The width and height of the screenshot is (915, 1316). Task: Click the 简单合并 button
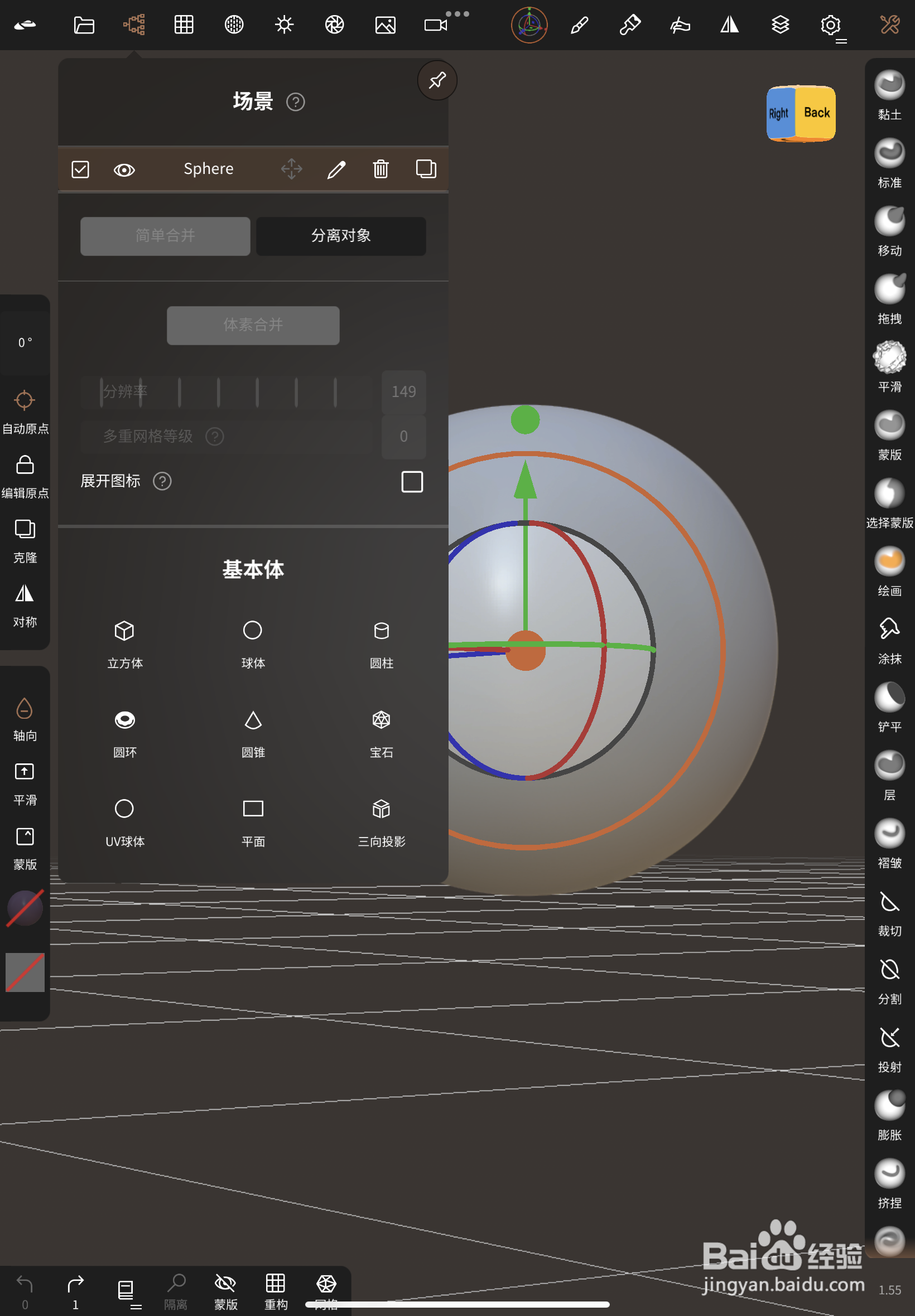point(165,236)
